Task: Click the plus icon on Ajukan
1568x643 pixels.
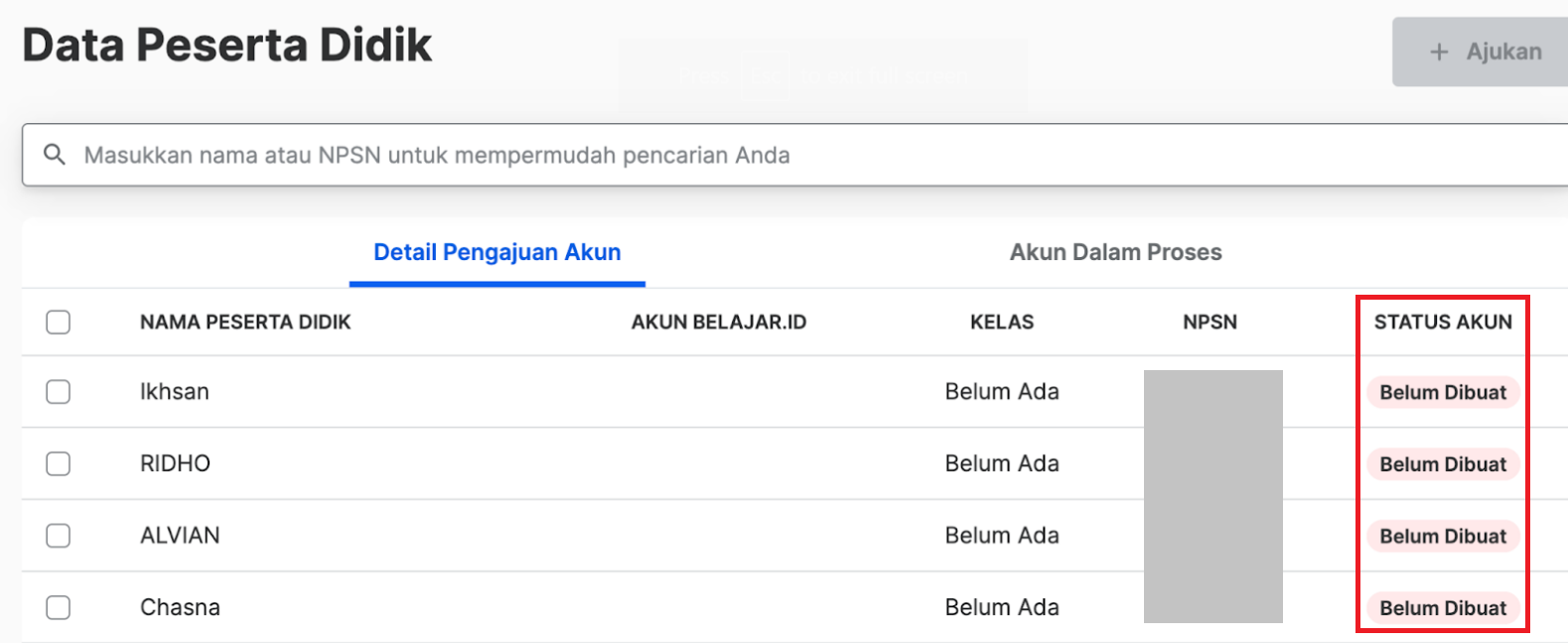Action: [x=1439, y=52]
